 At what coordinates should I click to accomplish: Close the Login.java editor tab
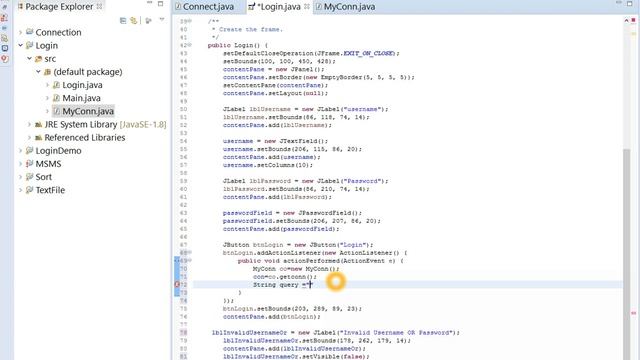click(x=307, y=7)
